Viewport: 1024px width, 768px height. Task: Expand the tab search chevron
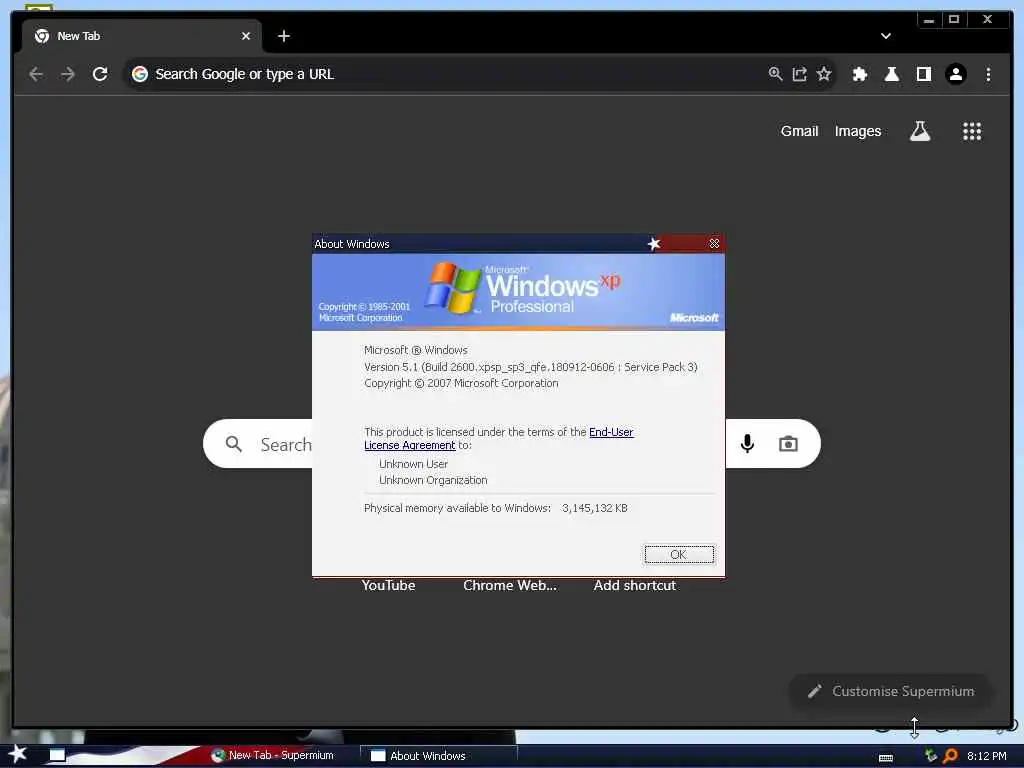click(x=886, y=36)
